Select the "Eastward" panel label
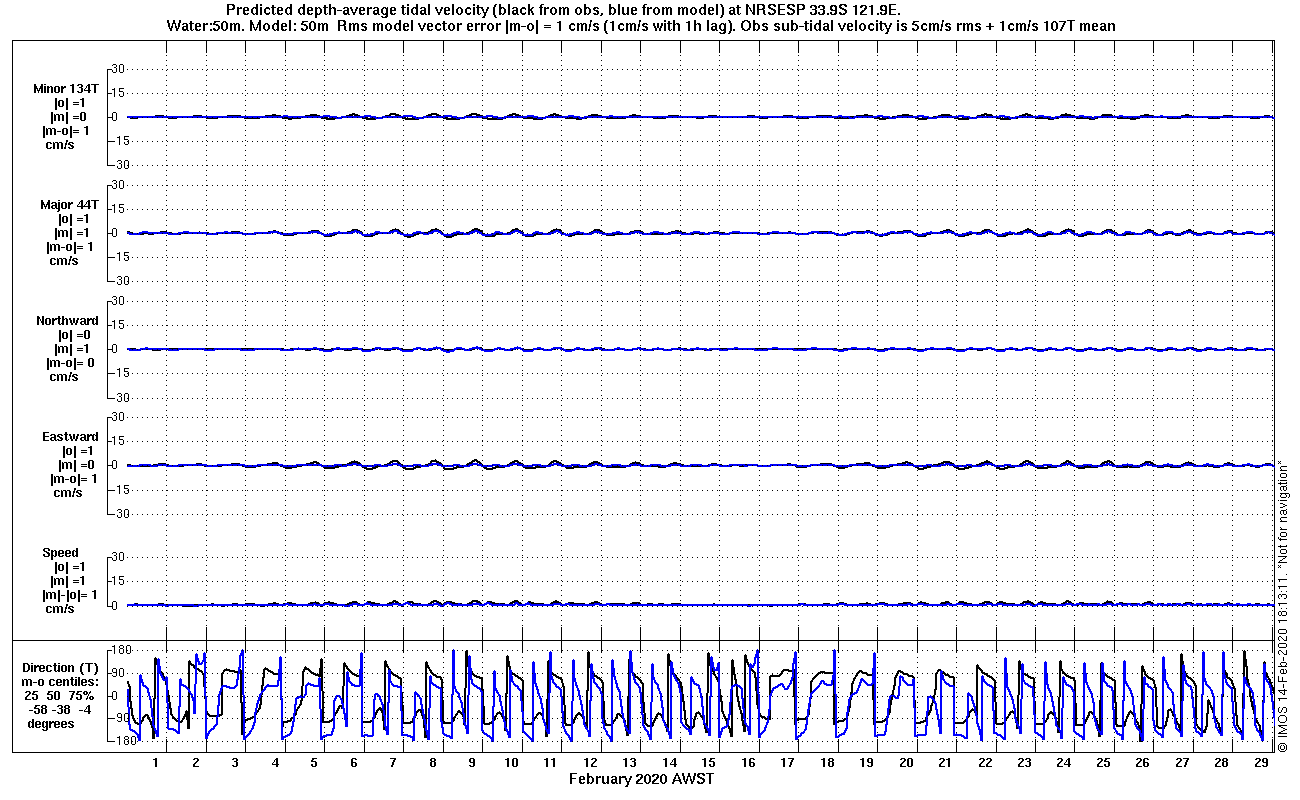The height and width of the screenshot is (800, 1300). (70, 437)
